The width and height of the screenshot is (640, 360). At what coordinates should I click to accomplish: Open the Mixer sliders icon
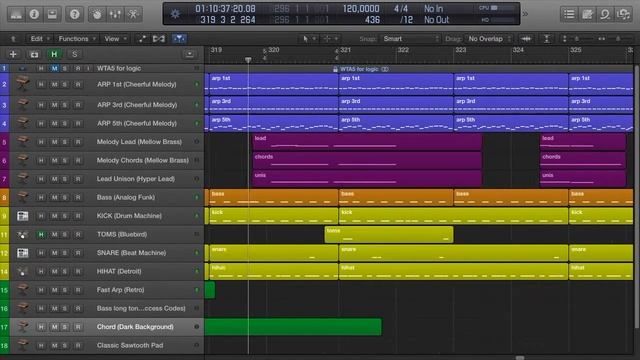(x=115, y=14)
